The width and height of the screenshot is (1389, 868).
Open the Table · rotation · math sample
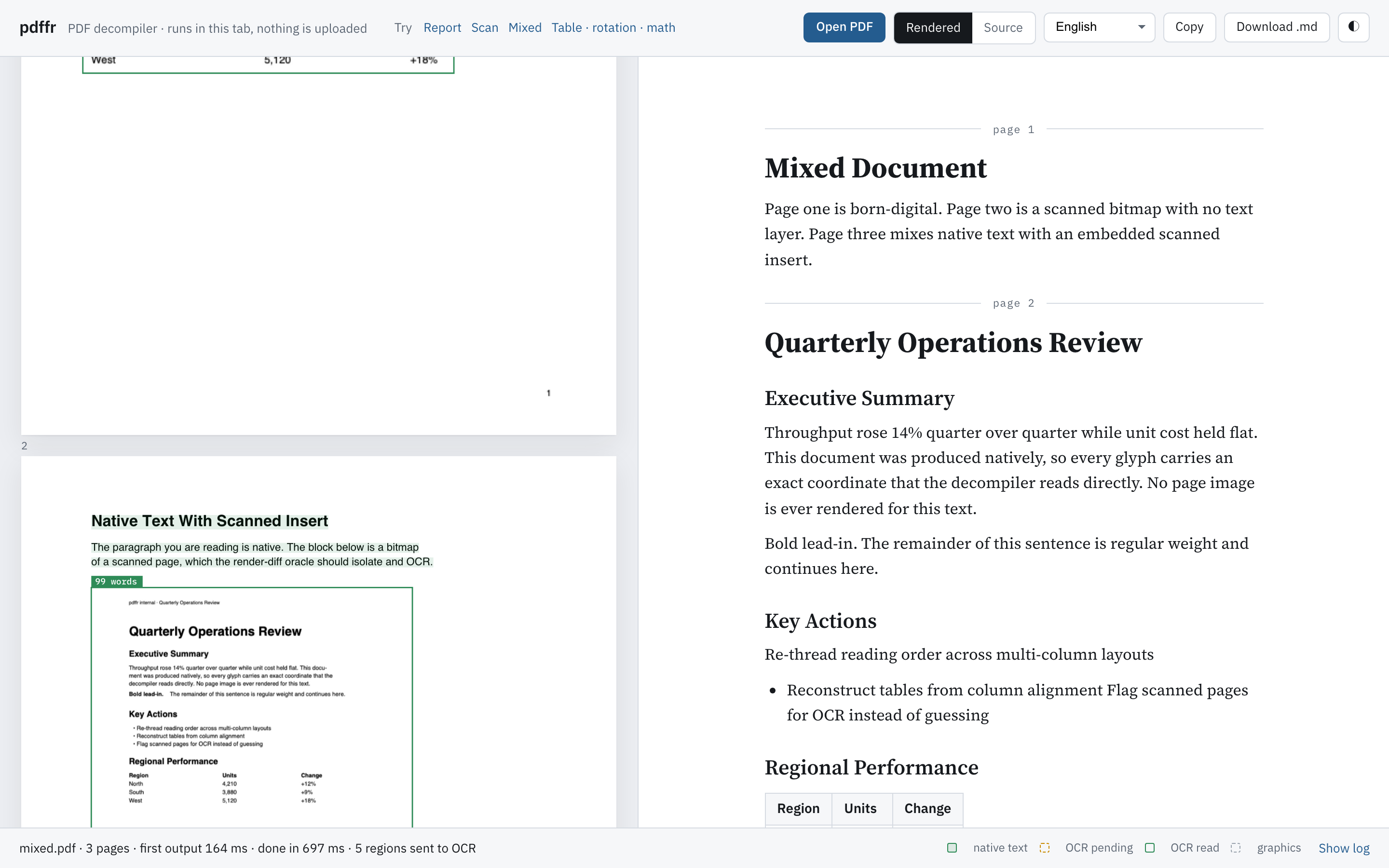click(613, 27)
